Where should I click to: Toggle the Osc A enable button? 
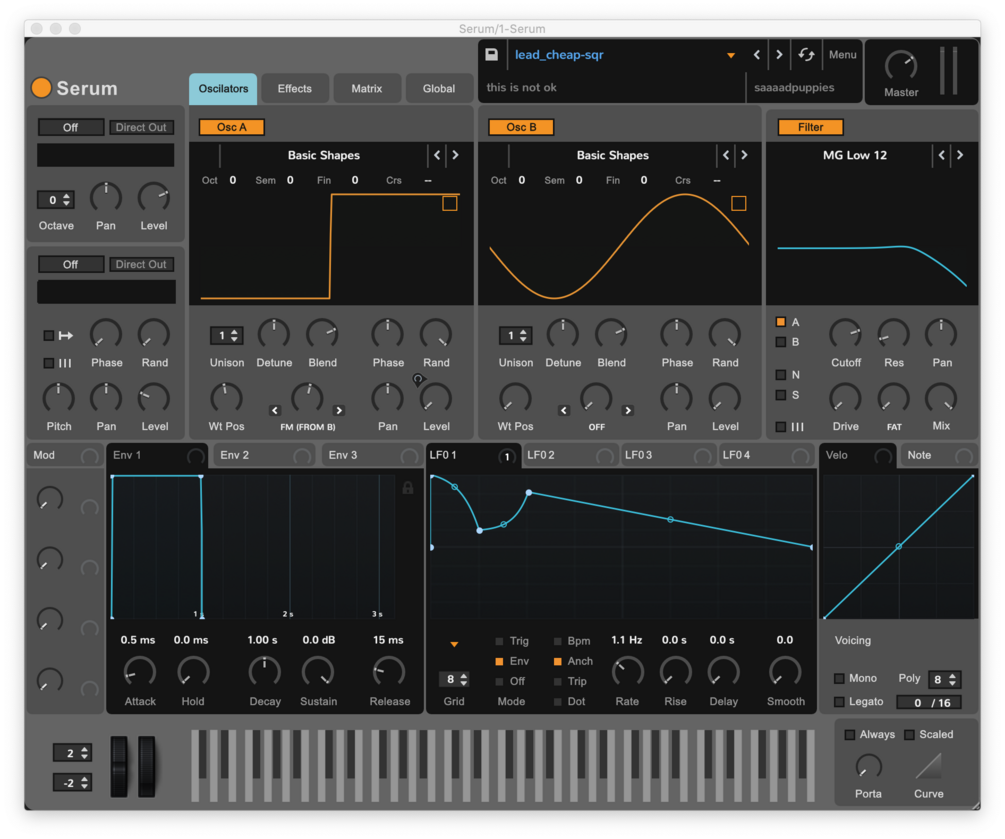(x=231, y=127)
